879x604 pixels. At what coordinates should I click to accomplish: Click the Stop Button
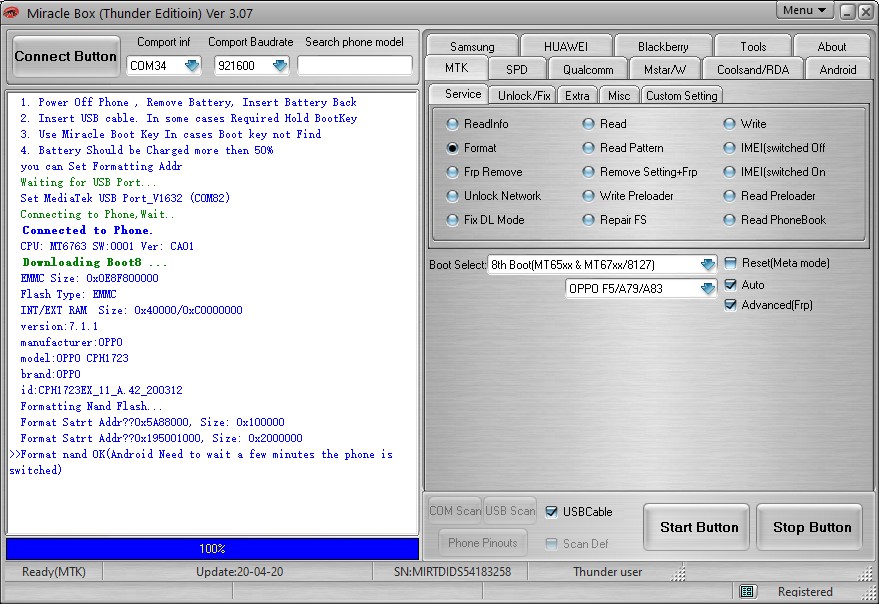(x=809, y=527)
